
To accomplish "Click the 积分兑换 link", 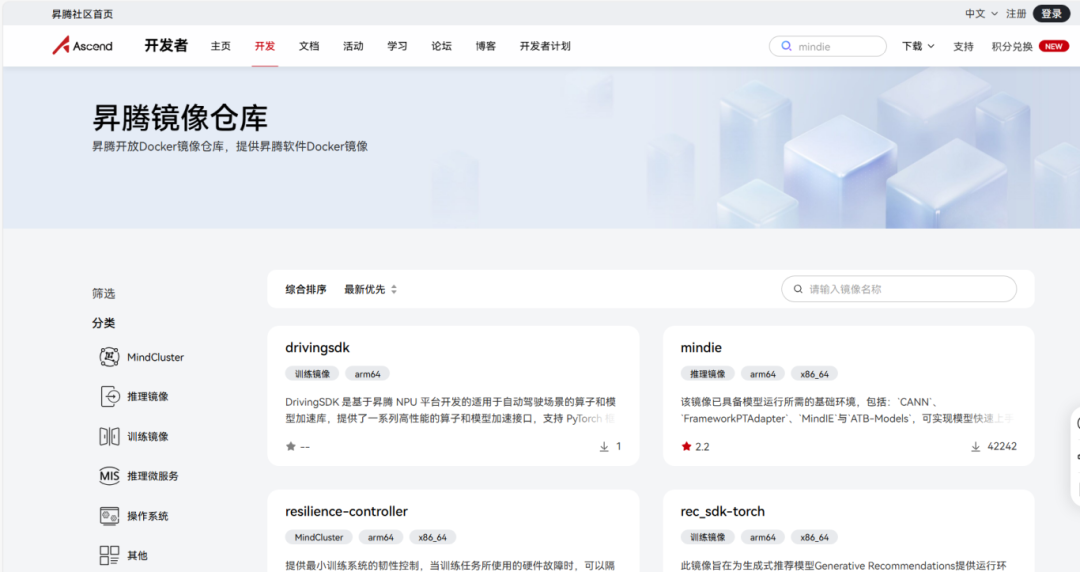I will [x=1011, y=46].
